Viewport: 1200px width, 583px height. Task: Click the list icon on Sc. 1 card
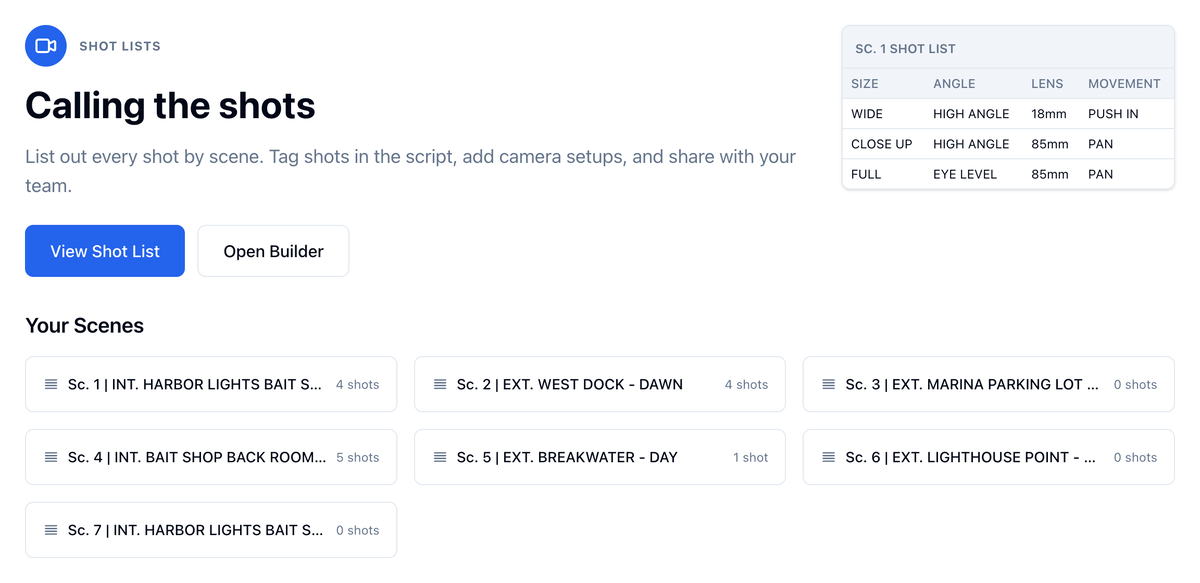tap(51, 384)
